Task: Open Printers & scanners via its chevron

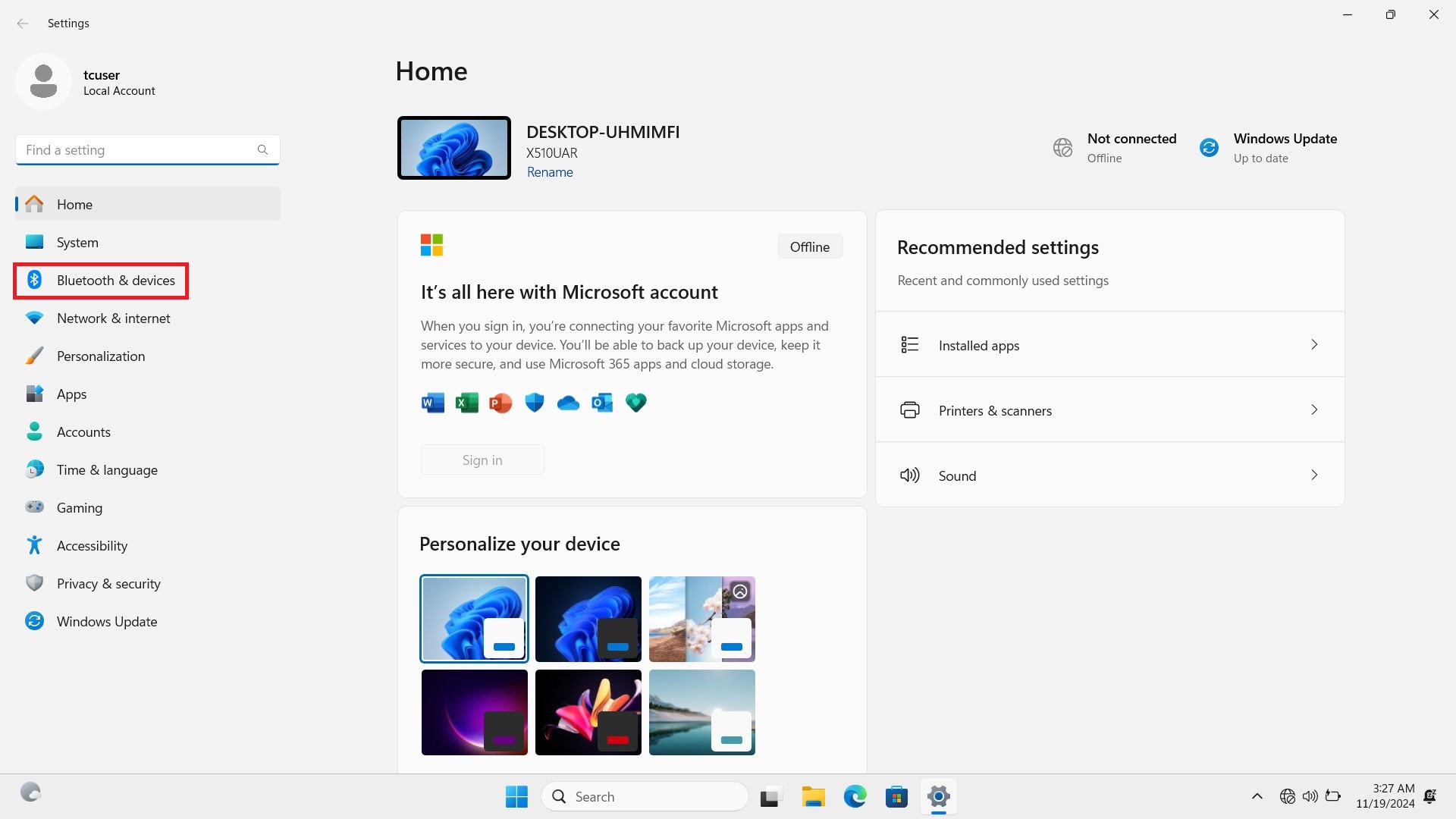Action: [1314, 409]
